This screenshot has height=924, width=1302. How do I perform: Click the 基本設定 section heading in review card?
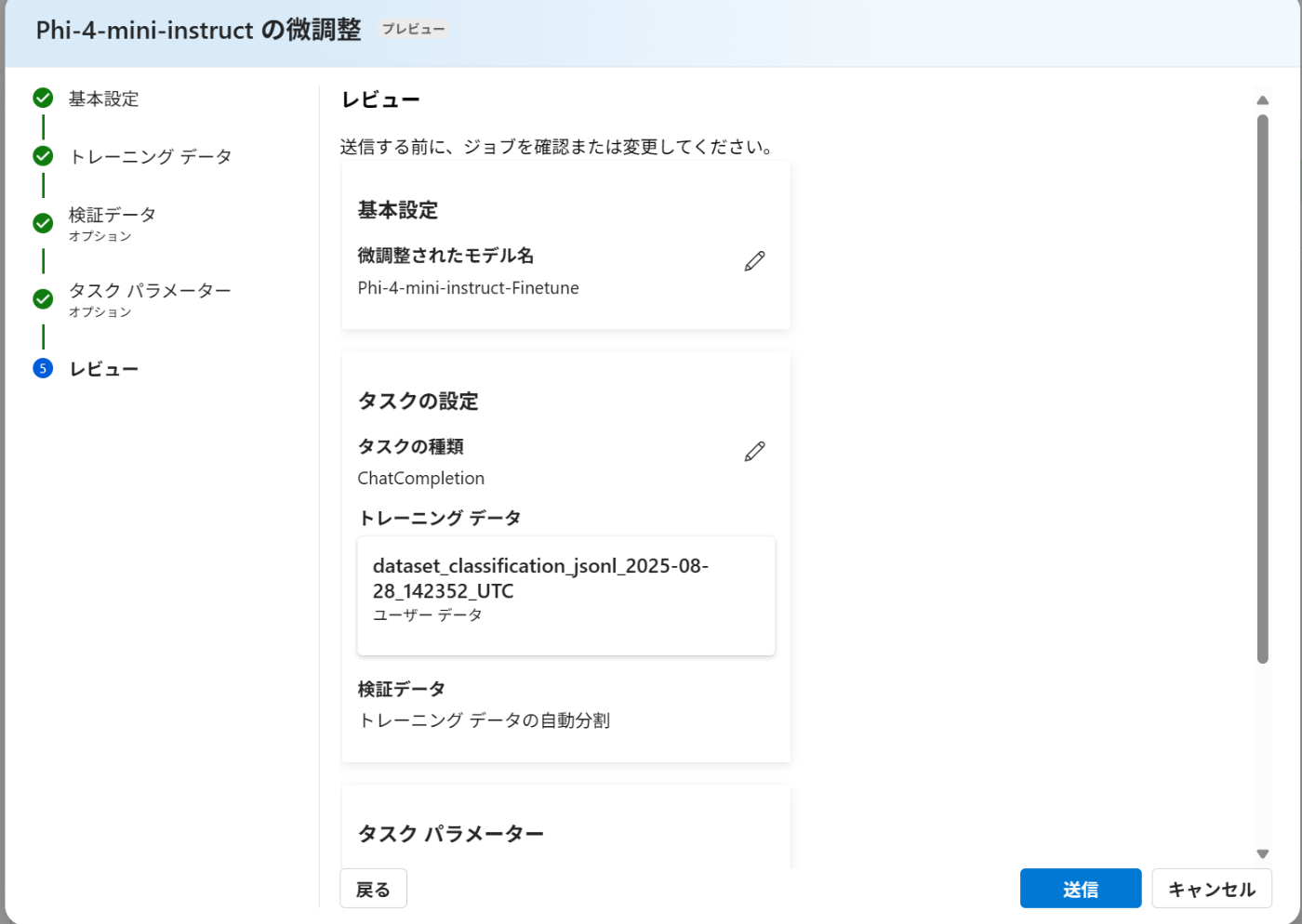point(398,210)
